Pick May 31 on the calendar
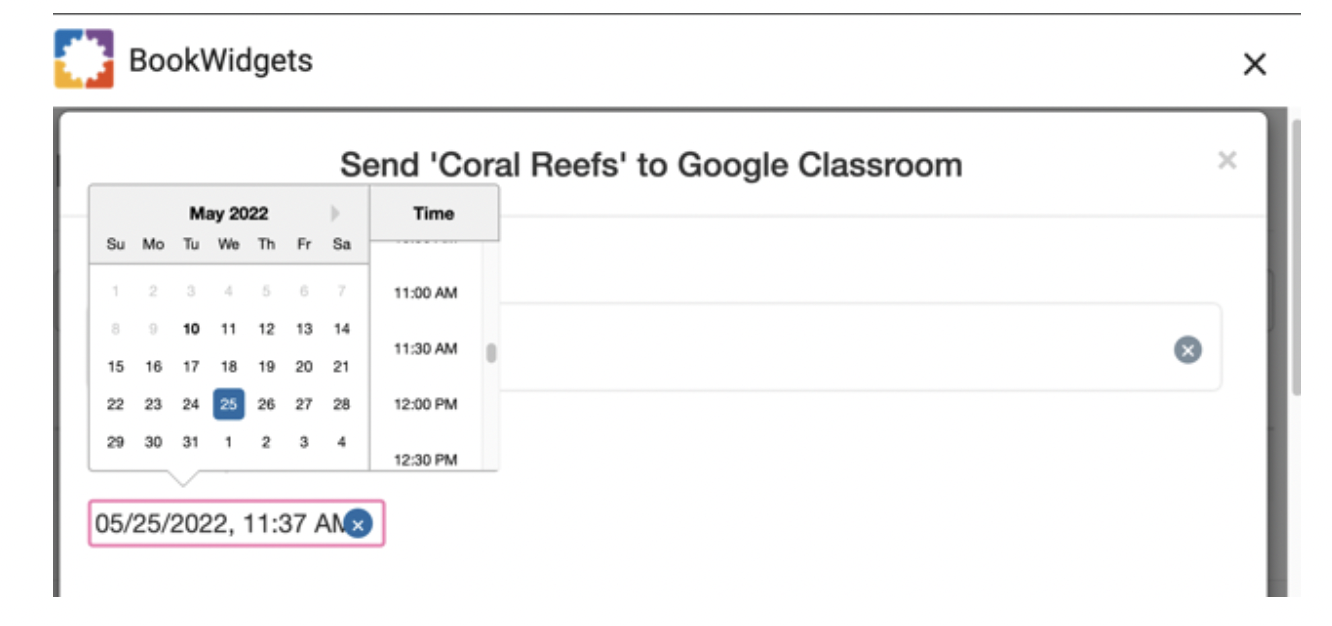The image size is (1332, 626). (x=191, y=441)
